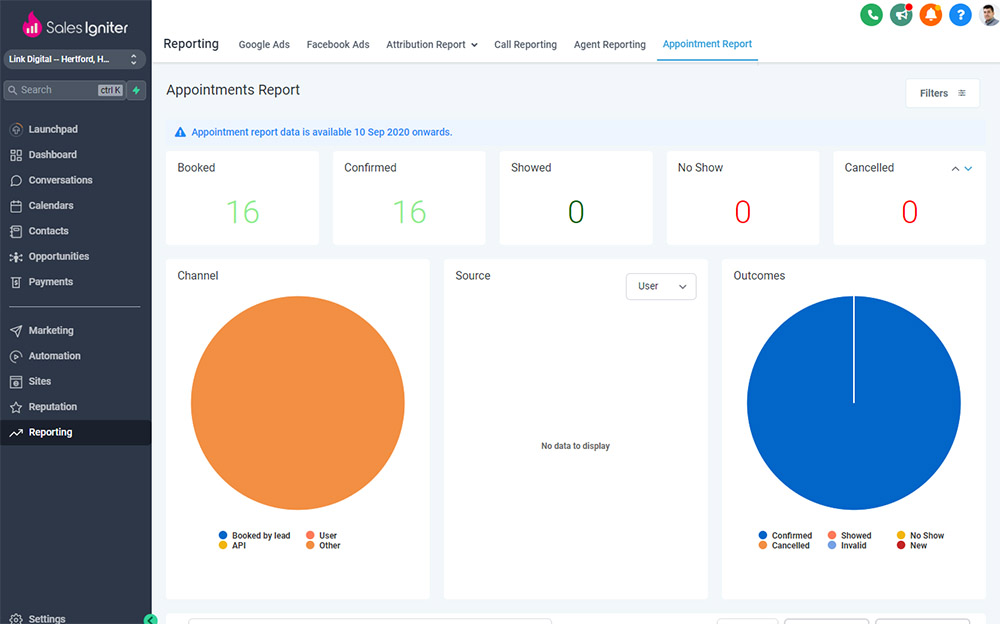The height and width of the screenshot is (624, 1000).
Task: Toggle the Other legend item in Channel
Action: point(323,546)
